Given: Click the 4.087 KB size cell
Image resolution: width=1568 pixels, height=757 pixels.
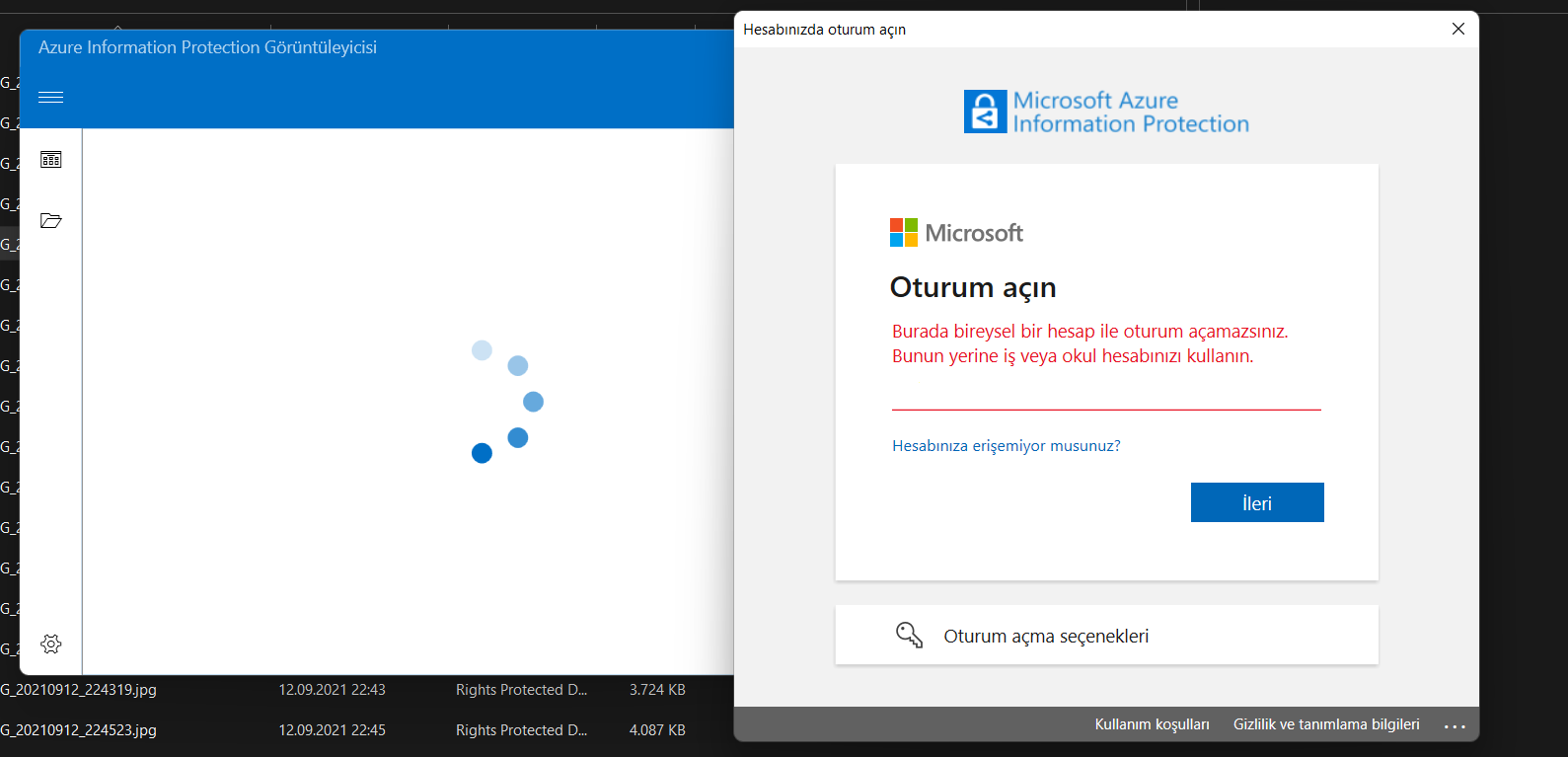Looking at the screenshot, I should (x=657, y=730).
